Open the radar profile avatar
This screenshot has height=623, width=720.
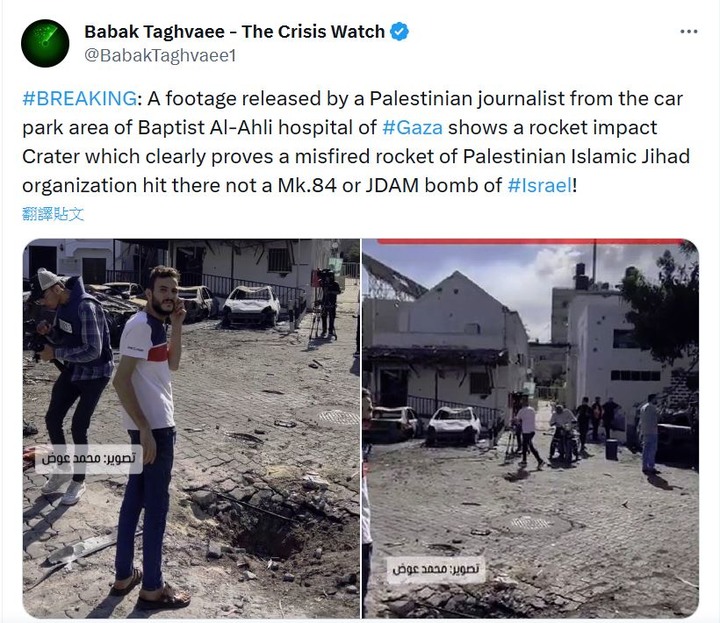[45, 43]
